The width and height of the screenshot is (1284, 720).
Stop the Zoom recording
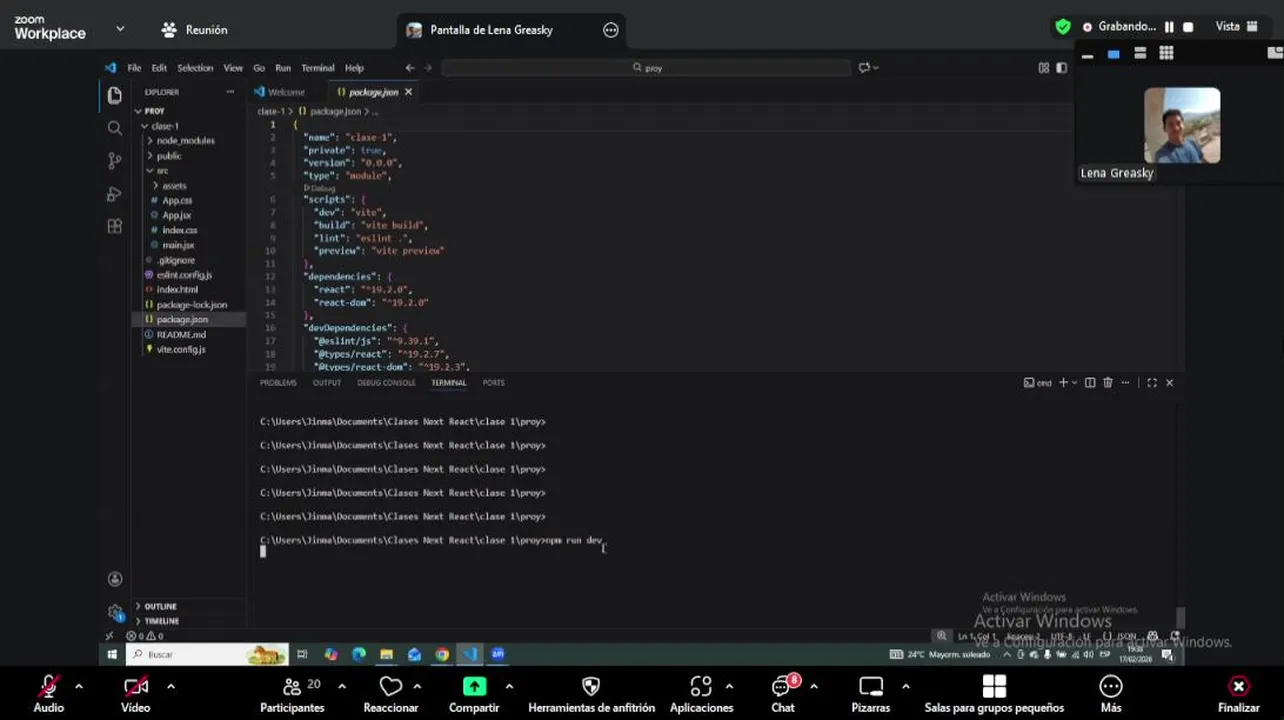[1188, 27]
